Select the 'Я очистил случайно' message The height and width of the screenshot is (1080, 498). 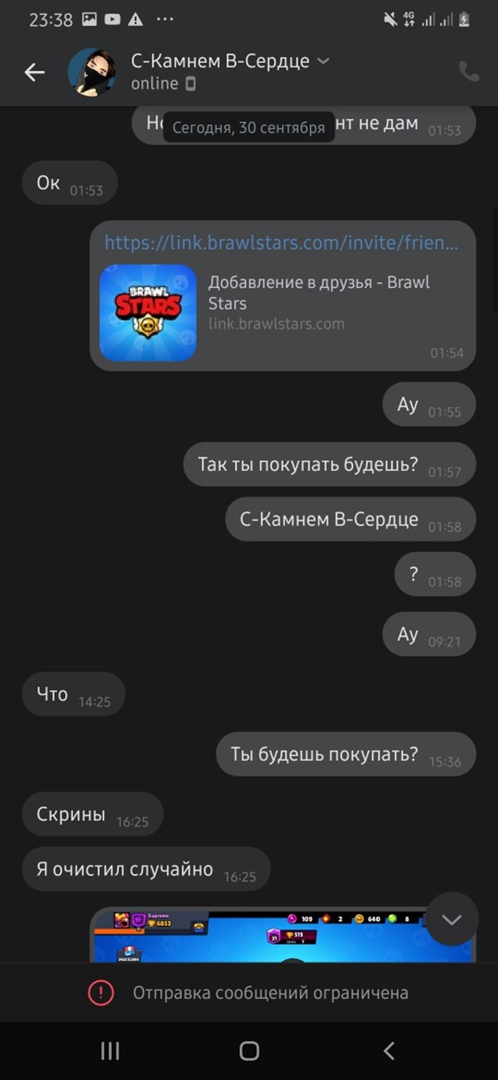146,869
